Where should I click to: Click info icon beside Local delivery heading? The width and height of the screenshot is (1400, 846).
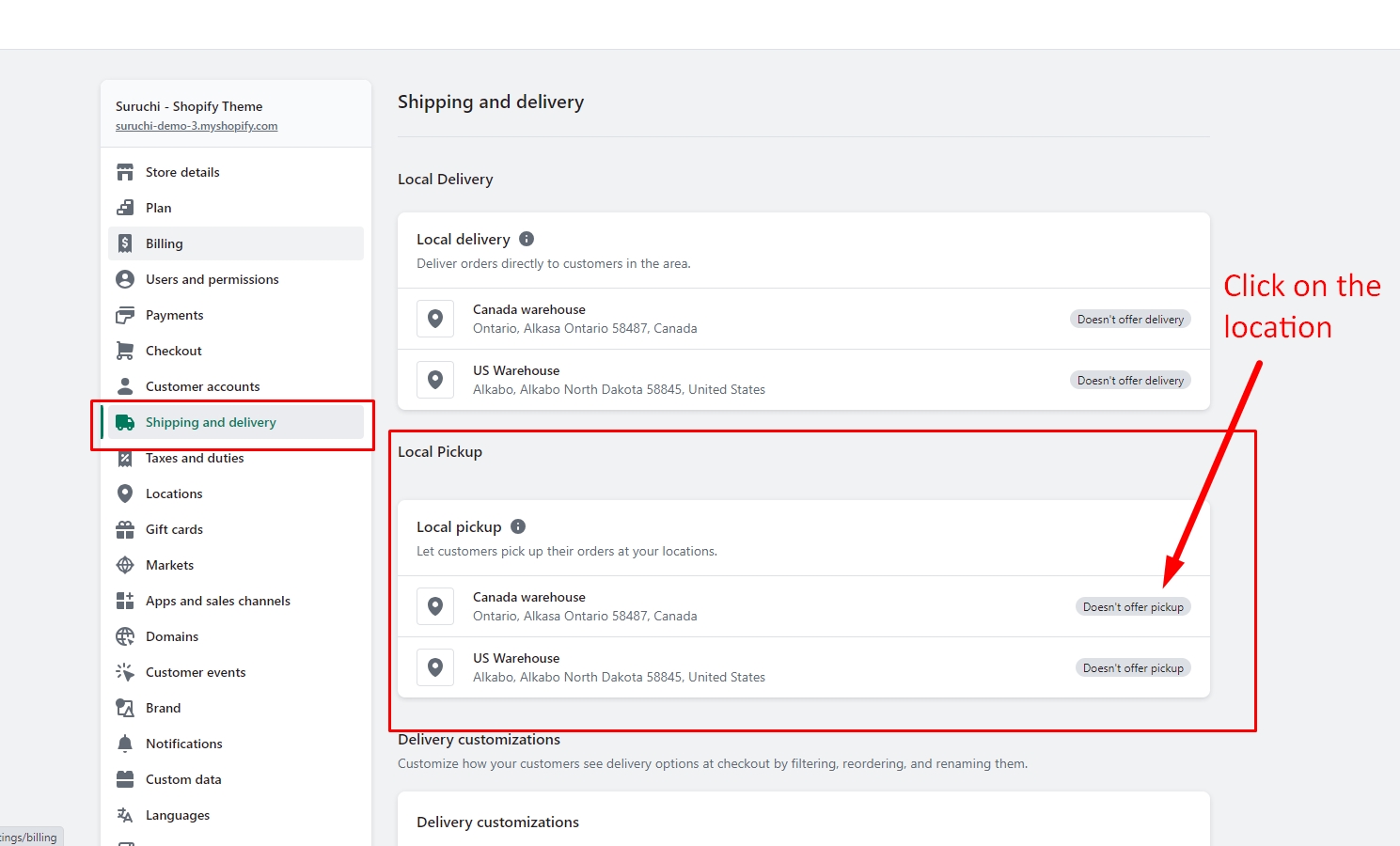click(x=527, y=239)
